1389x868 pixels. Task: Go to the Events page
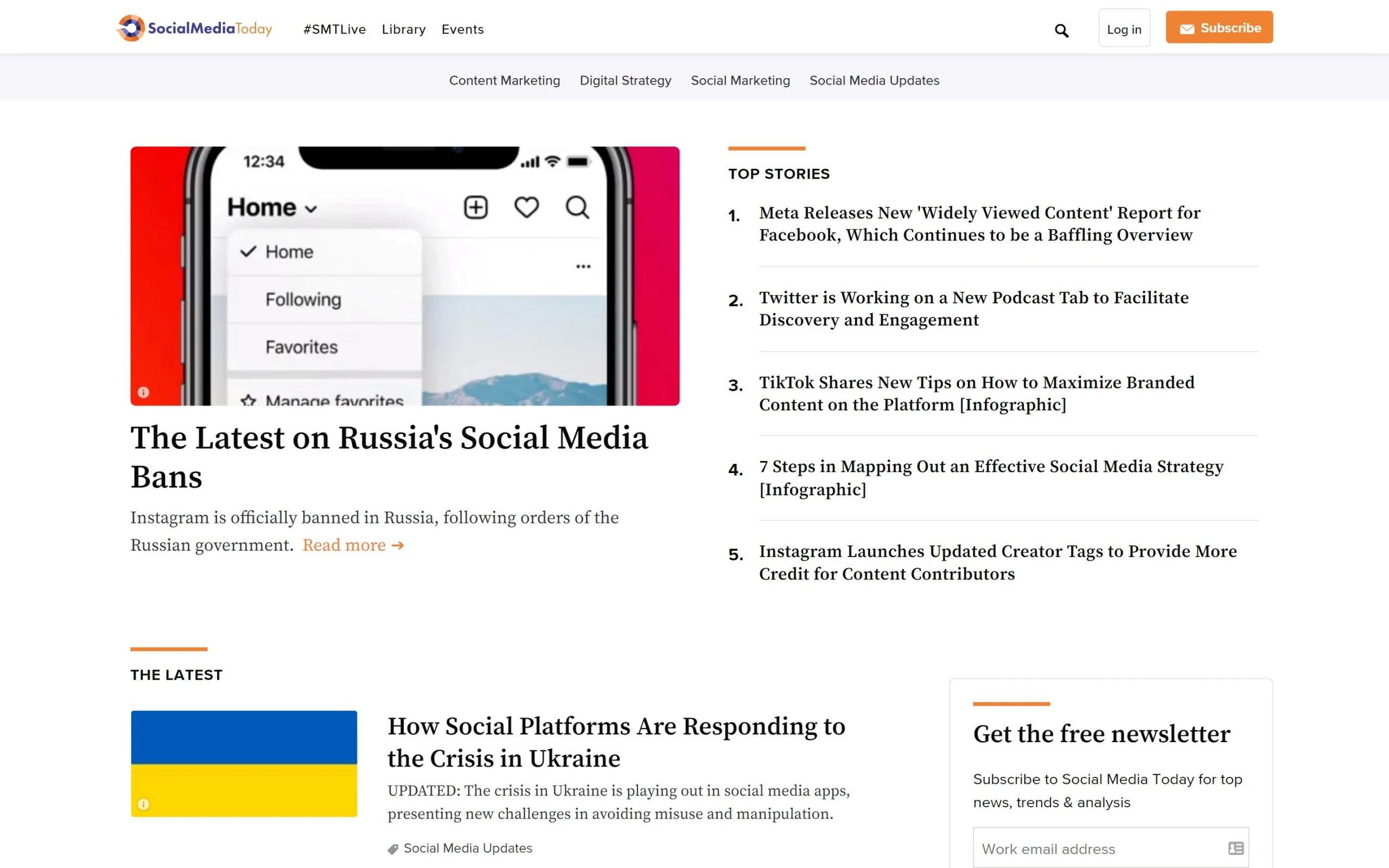(463, 29)
